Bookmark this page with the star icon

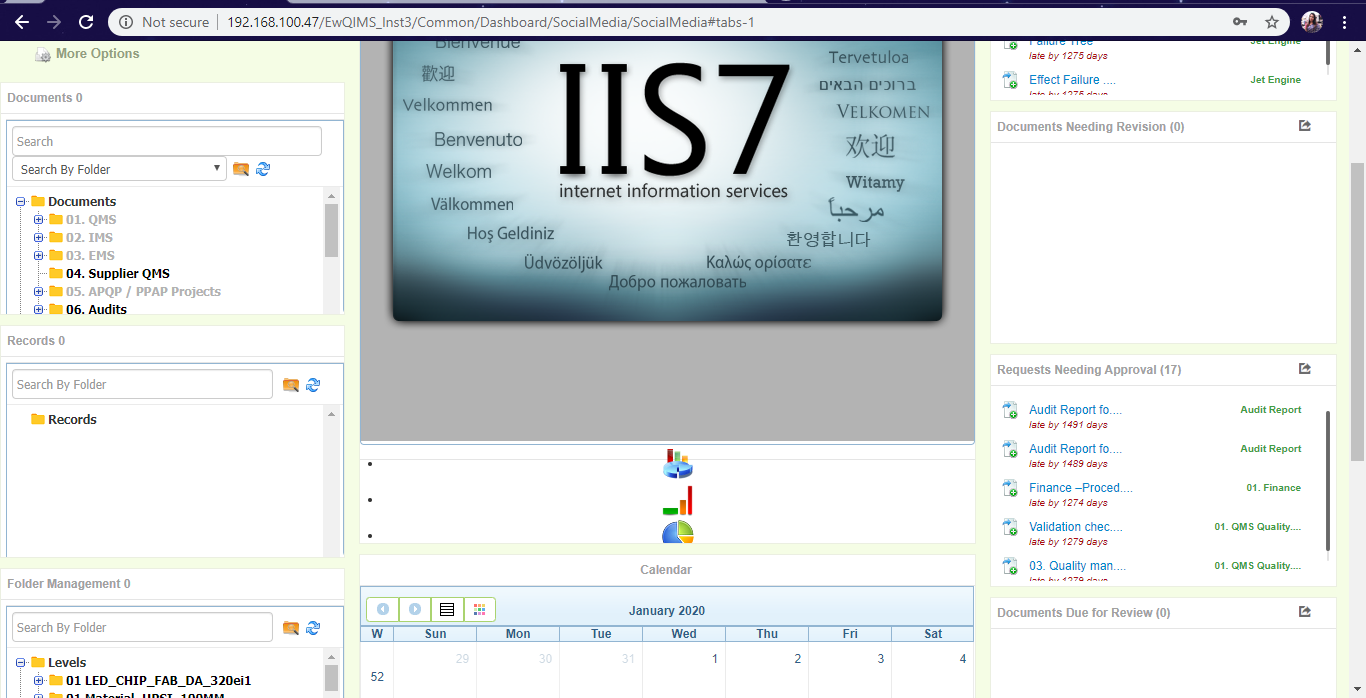(x=1272, y=21)
